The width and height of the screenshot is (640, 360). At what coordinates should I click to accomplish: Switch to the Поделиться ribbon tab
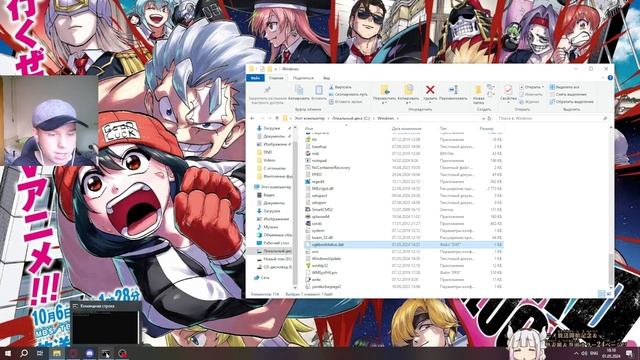coord(303,78)
